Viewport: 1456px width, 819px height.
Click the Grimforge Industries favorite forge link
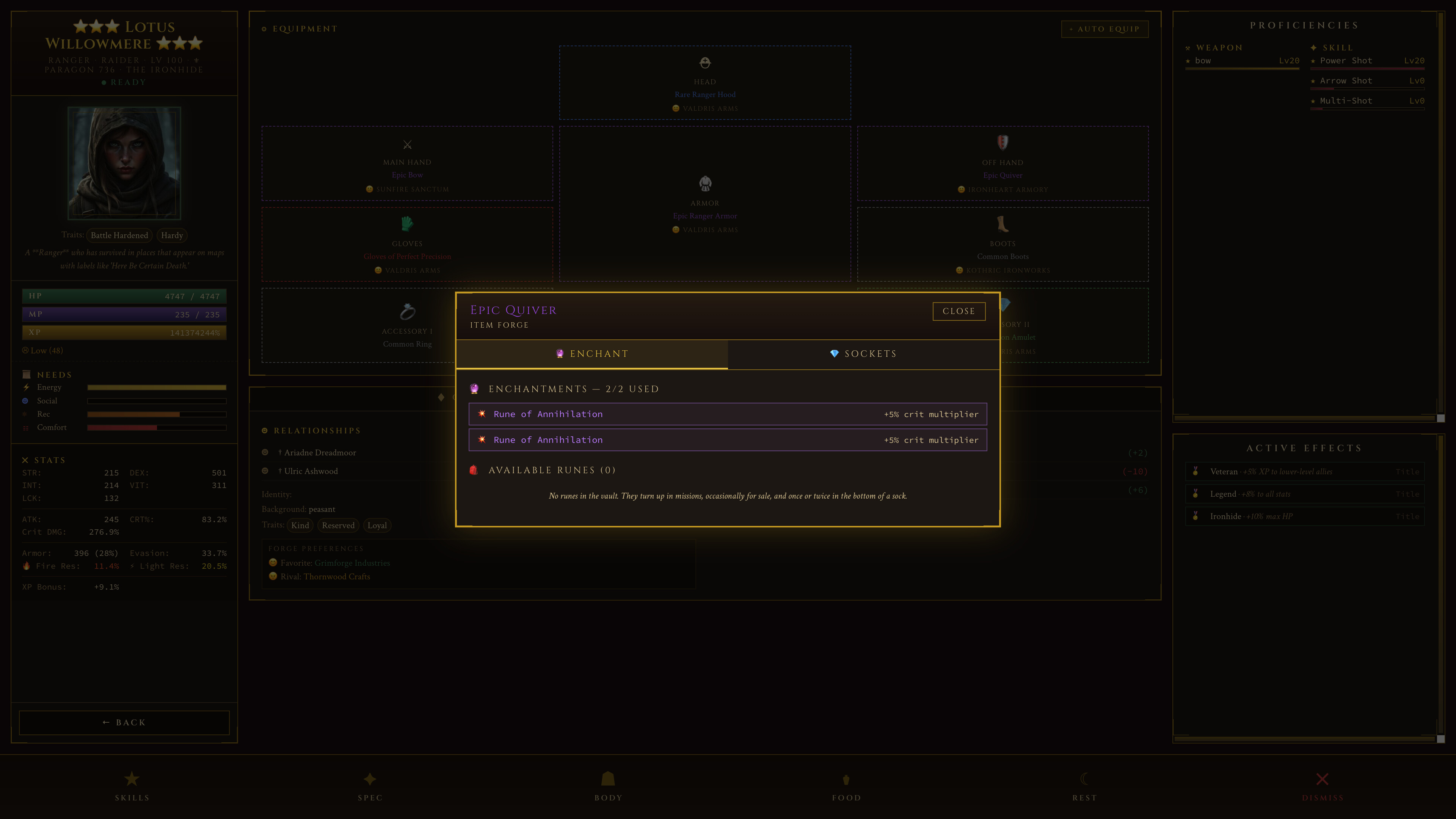click(352, 563)
